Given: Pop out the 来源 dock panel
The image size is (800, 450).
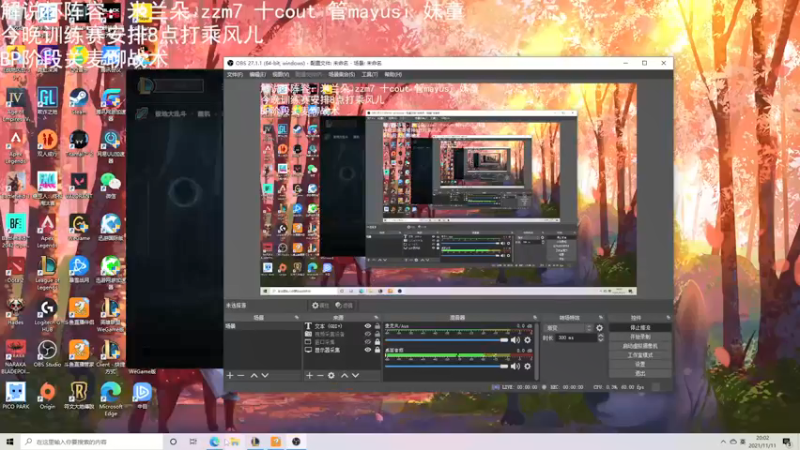Looking at the screenshot, I should pyautogui.click(x=376, y=317).
